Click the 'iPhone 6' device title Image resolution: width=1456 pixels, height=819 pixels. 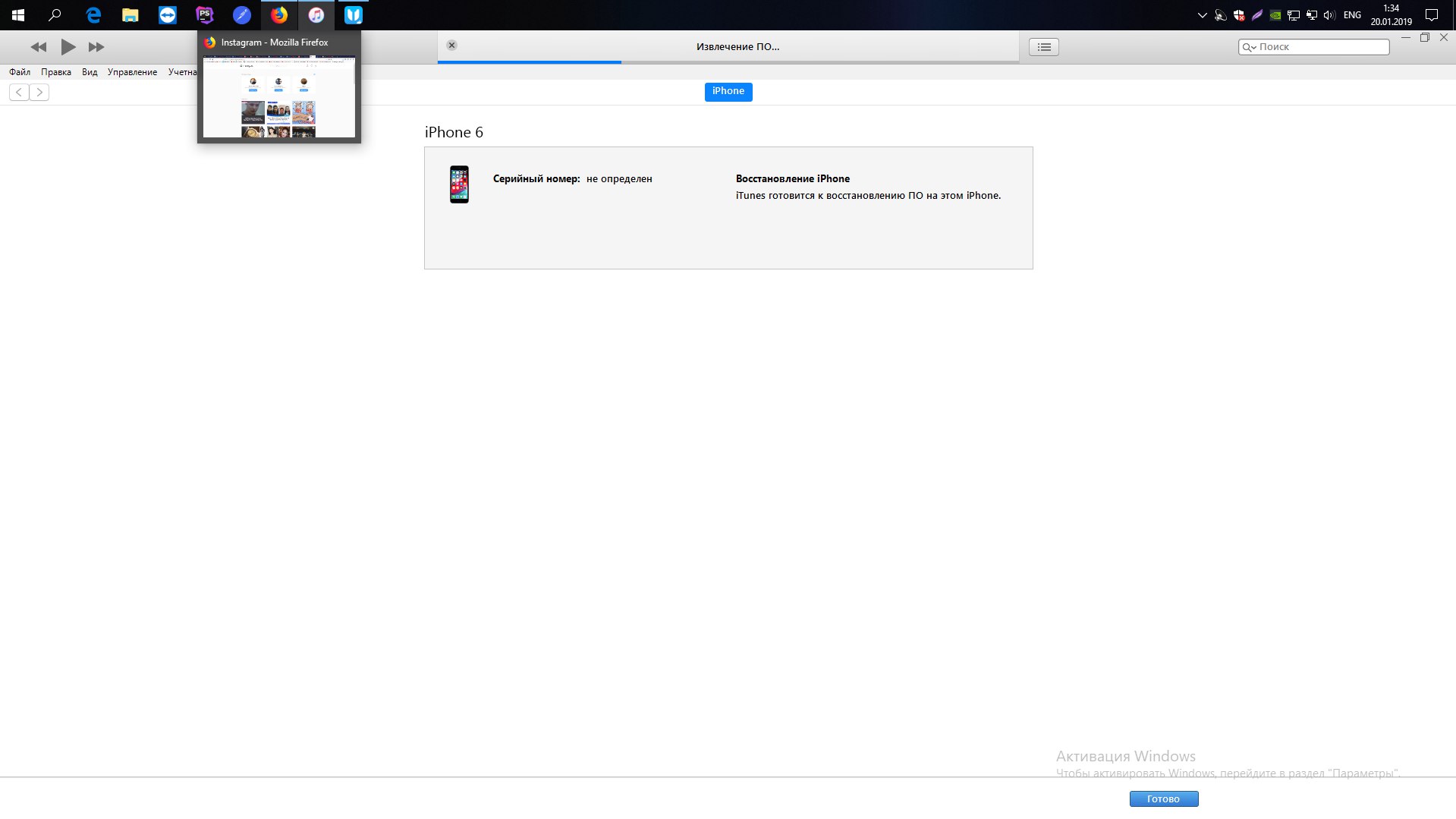tap(454, 132)
